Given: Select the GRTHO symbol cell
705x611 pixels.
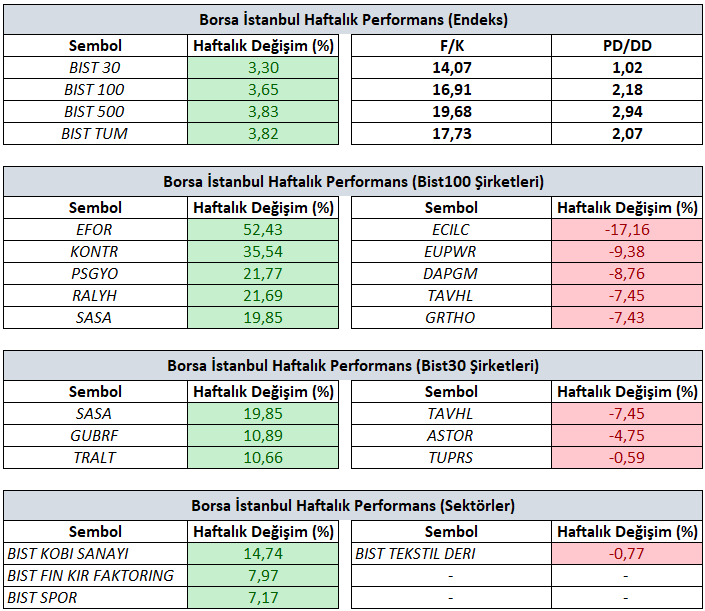Looking at the screenshot, I should coord(451,317).
